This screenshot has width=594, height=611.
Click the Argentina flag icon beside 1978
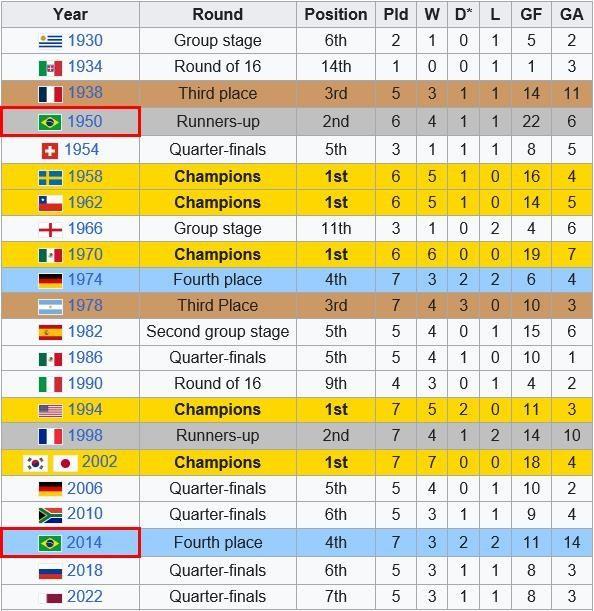(50, 307)
